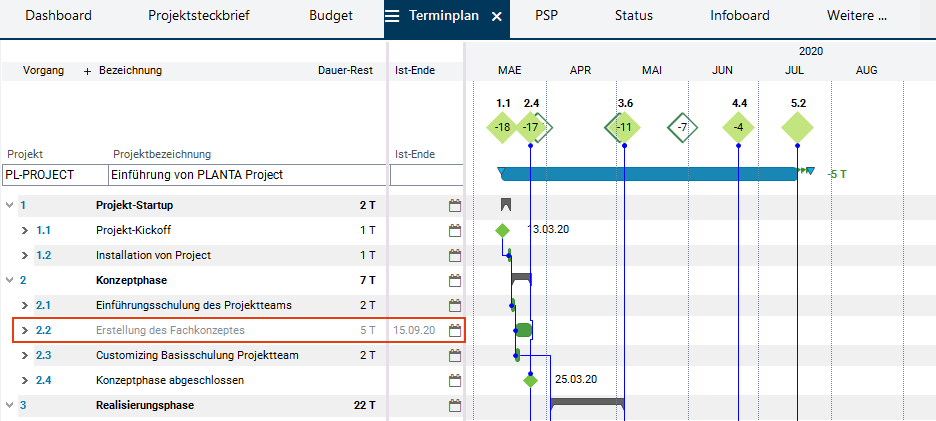Switch to the PSP tab
The height and width of the screenshot is (421, 936).
click(x=546, y=16)
